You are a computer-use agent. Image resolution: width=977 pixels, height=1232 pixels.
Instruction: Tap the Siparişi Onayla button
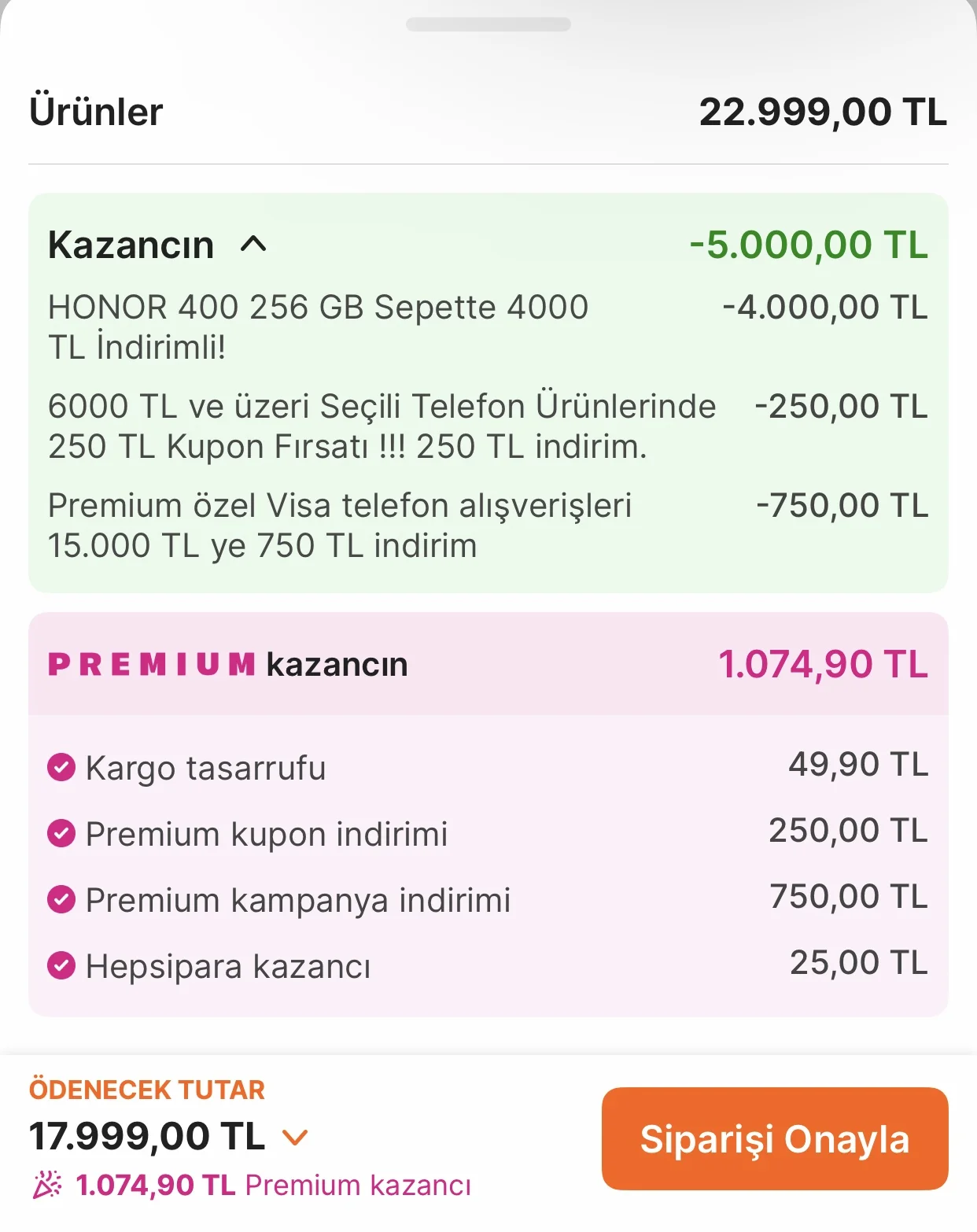pyautogui.click(x=774, y=1138)
